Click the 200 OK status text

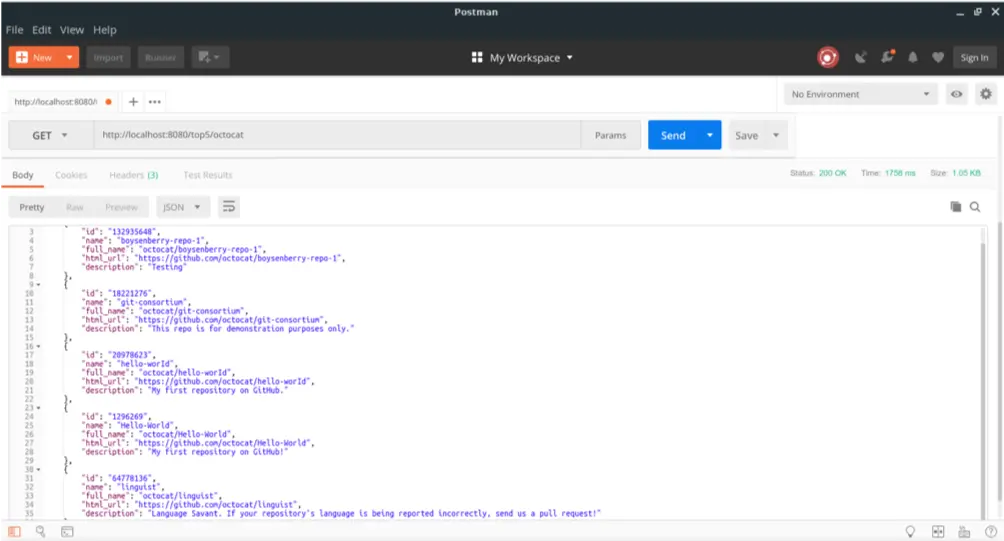(832, 173)
